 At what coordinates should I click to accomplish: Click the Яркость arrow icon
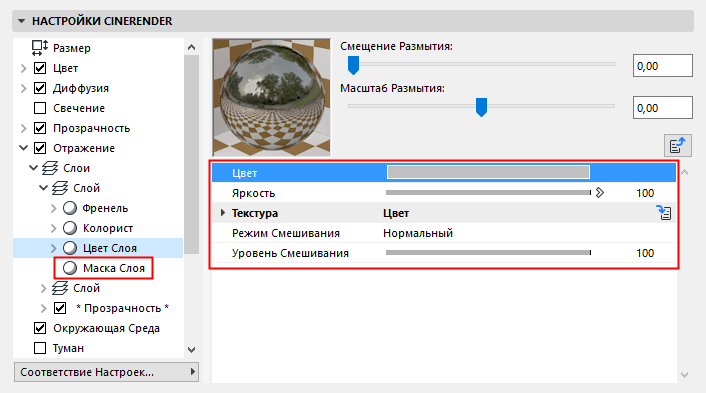coord(600,193)
